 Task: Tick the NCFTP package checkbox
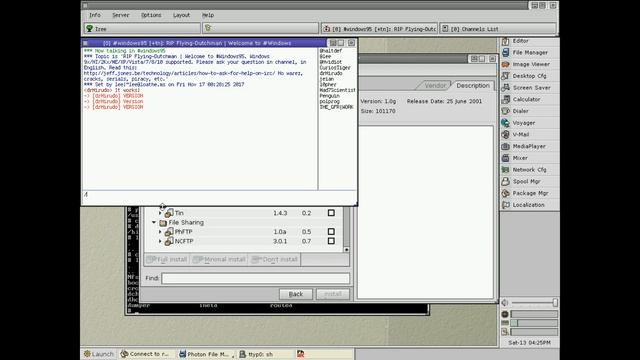tap(331, 241)
